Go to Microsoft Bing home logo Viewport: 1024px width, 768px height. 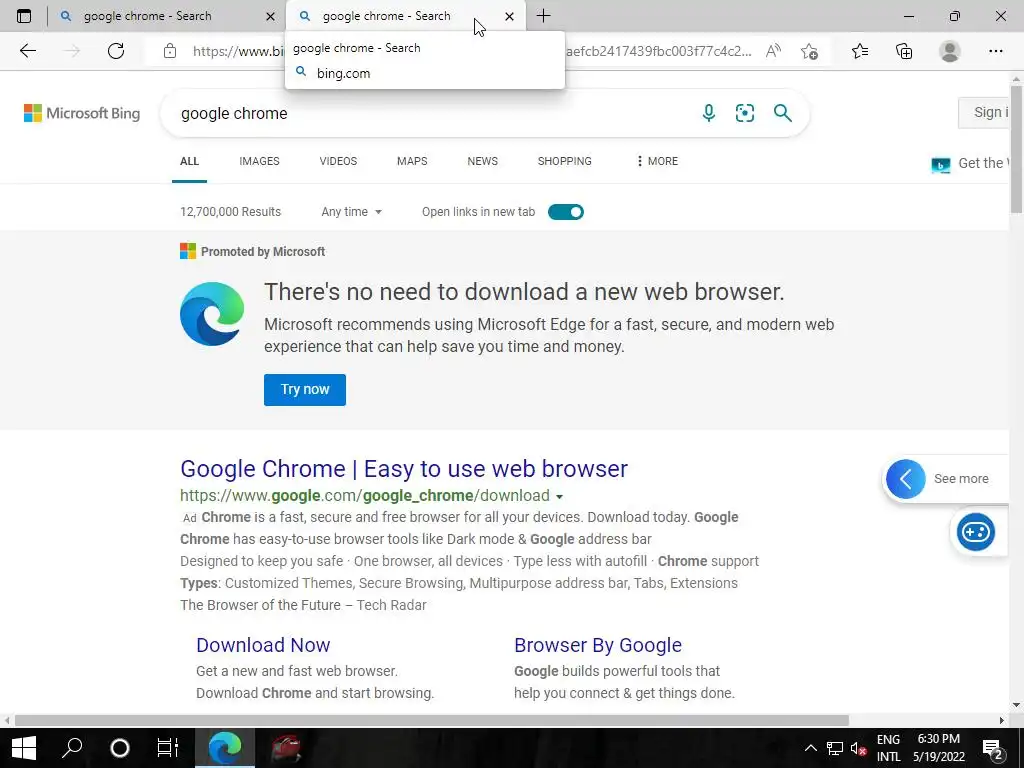(82, 113)
